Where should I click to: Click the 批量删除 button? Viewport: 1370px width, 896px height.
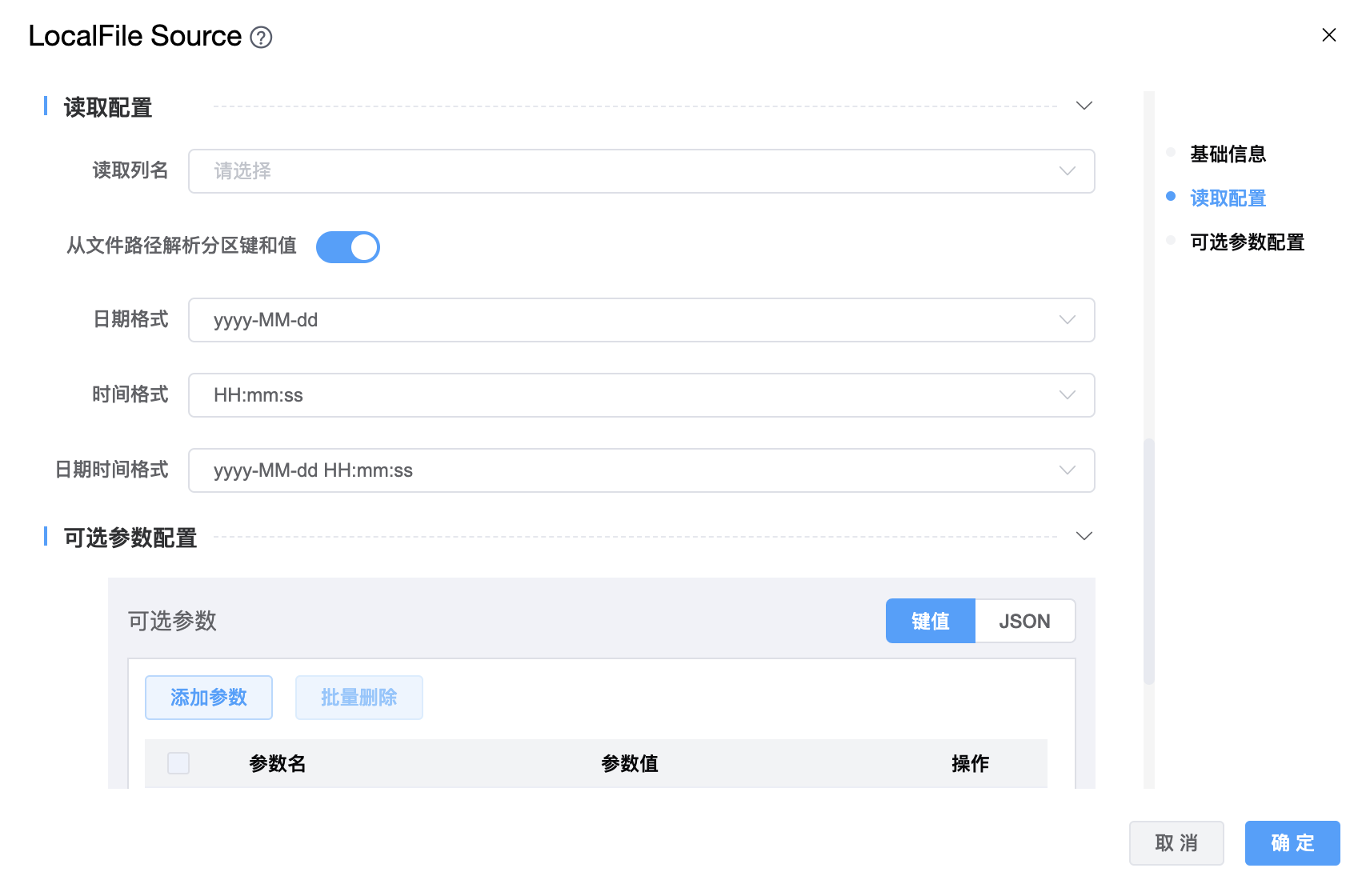[359, 698]
